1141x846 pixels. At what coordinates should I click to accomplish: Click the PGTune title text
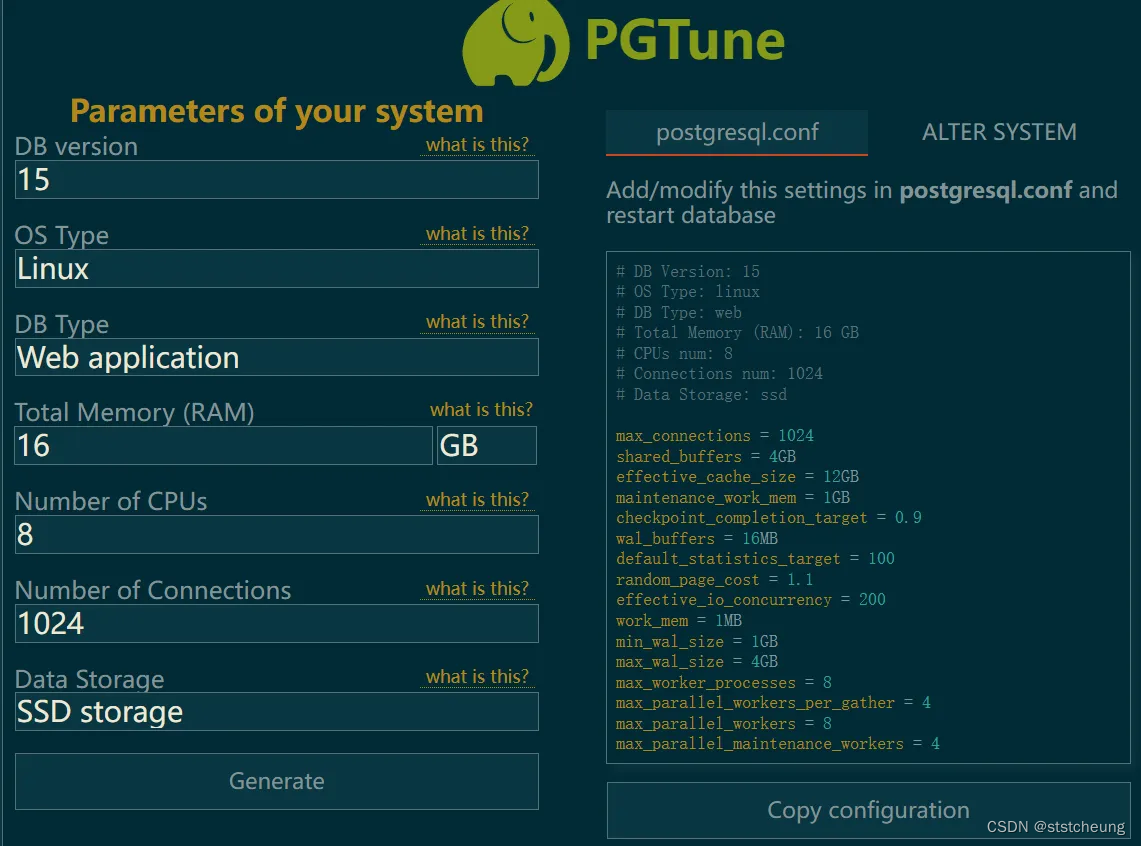tap(685, 41)
